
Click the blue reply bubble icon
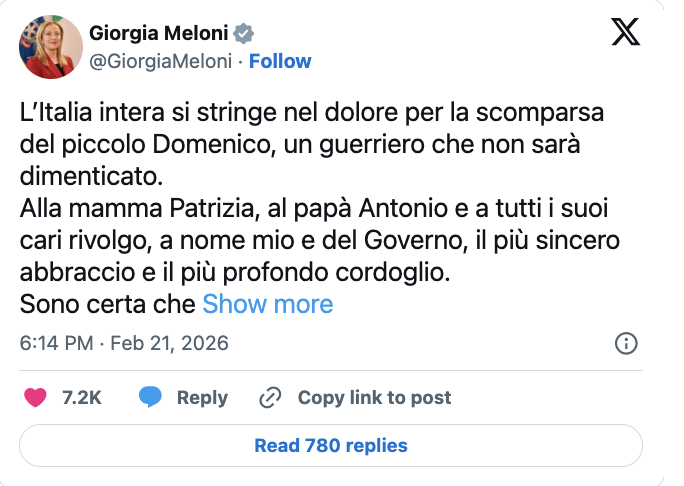pos(150,397)
